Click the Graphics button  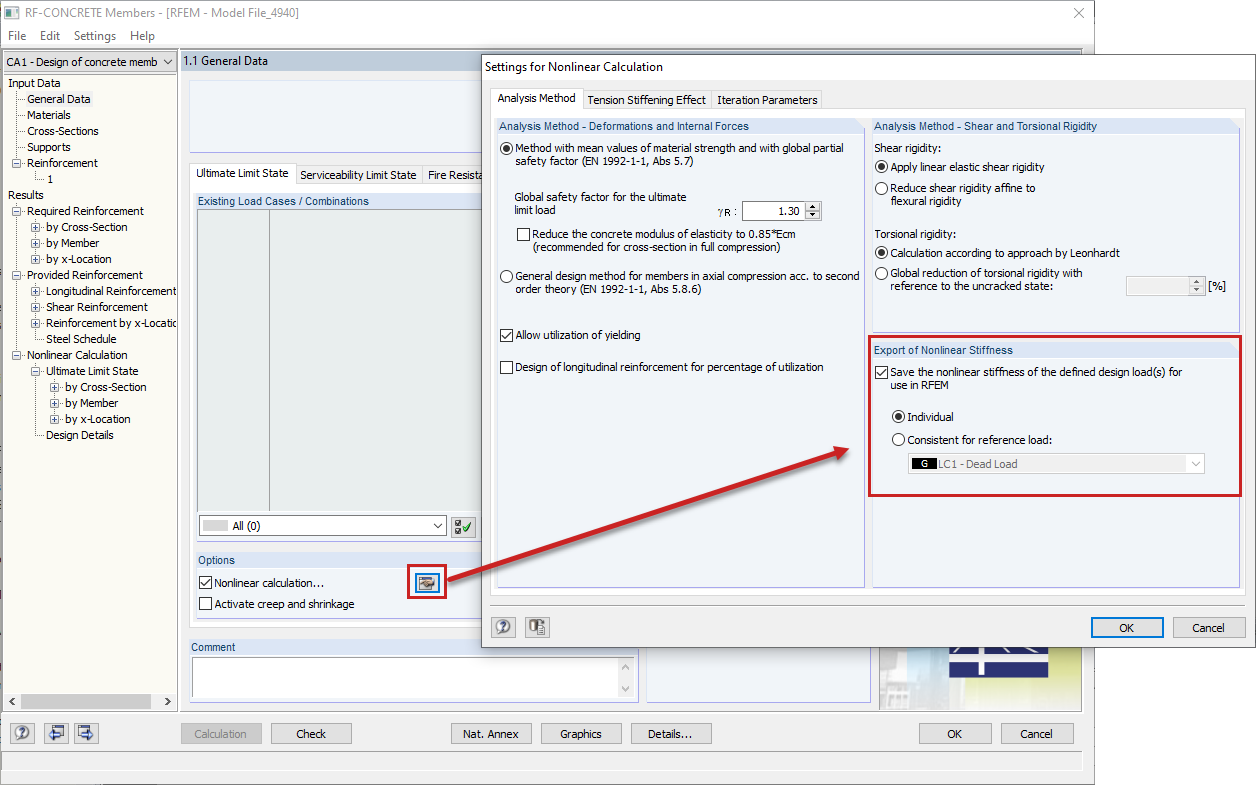(x=581, y=733)
